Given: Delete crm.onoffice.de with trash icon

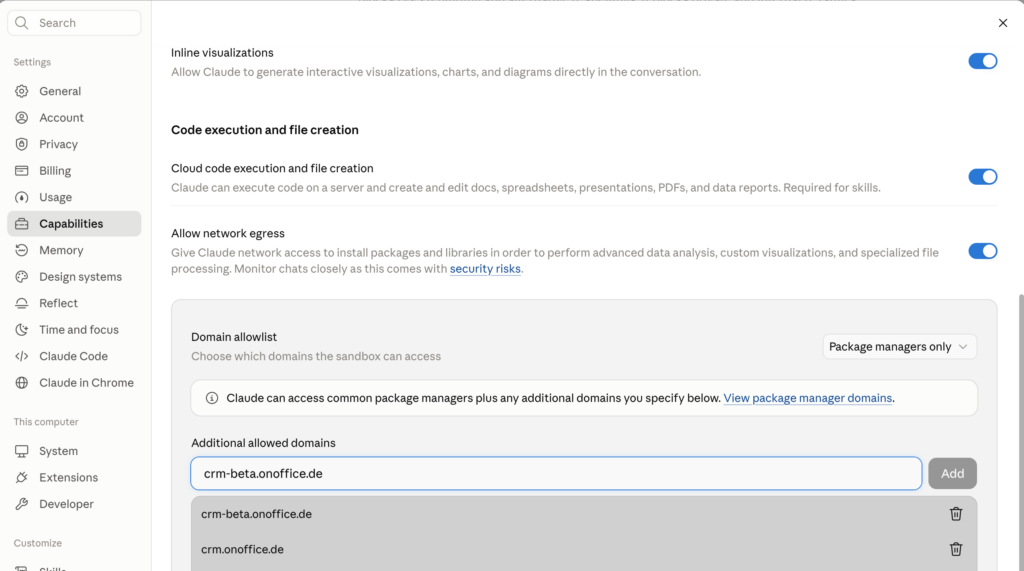Looking at the screenshot, I should (956, 549).
